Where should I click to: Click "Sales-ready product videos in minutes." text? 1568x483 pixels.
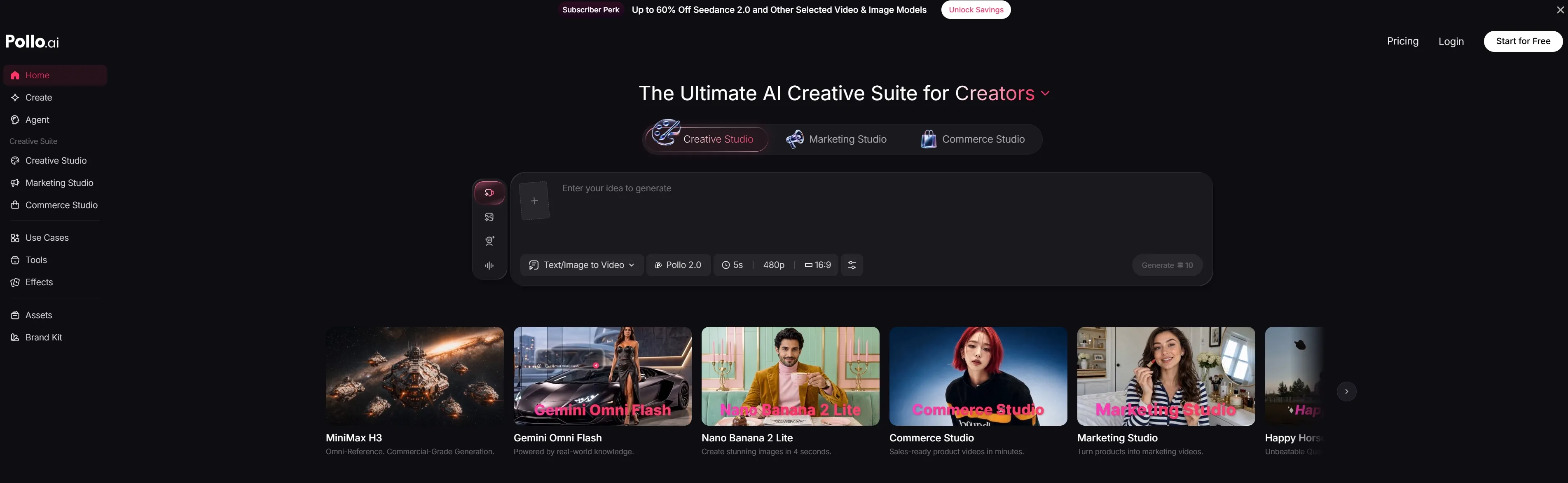(956, 452)
